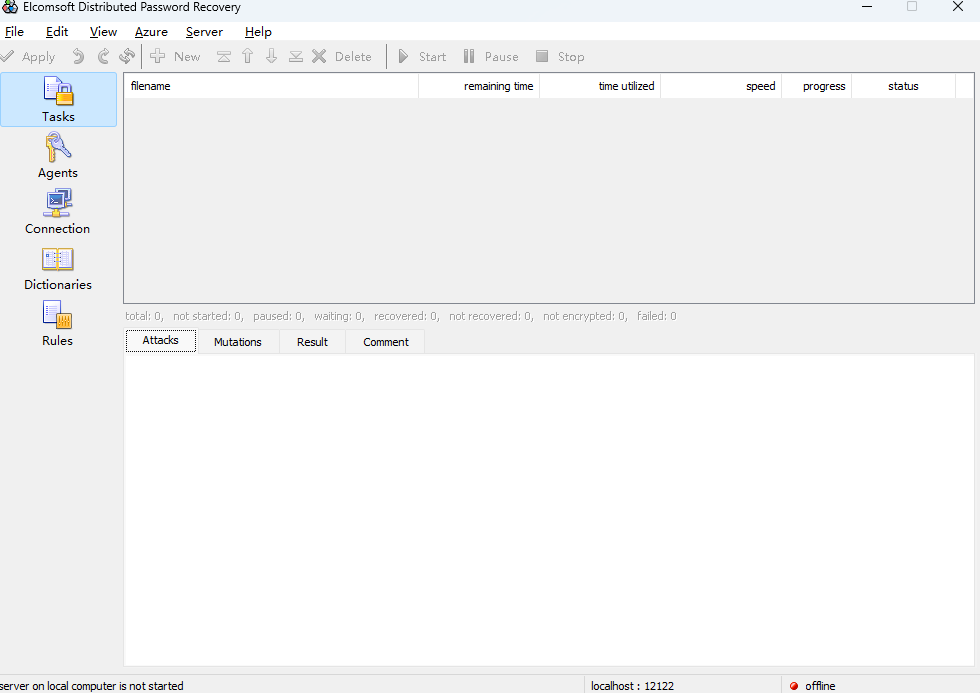Minimize the Elcomsoft window

867,7
